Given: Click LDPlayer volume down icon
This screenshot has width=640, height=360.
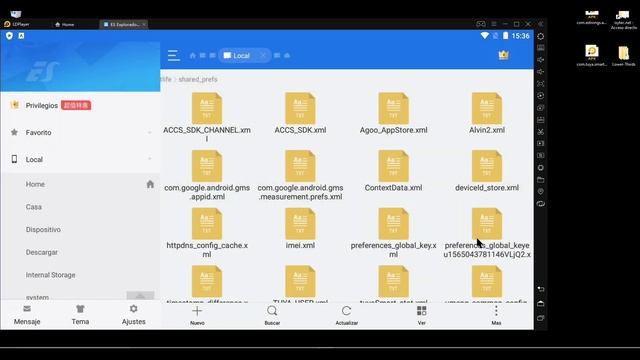Looking at the screenshot, I should [541, 72].
